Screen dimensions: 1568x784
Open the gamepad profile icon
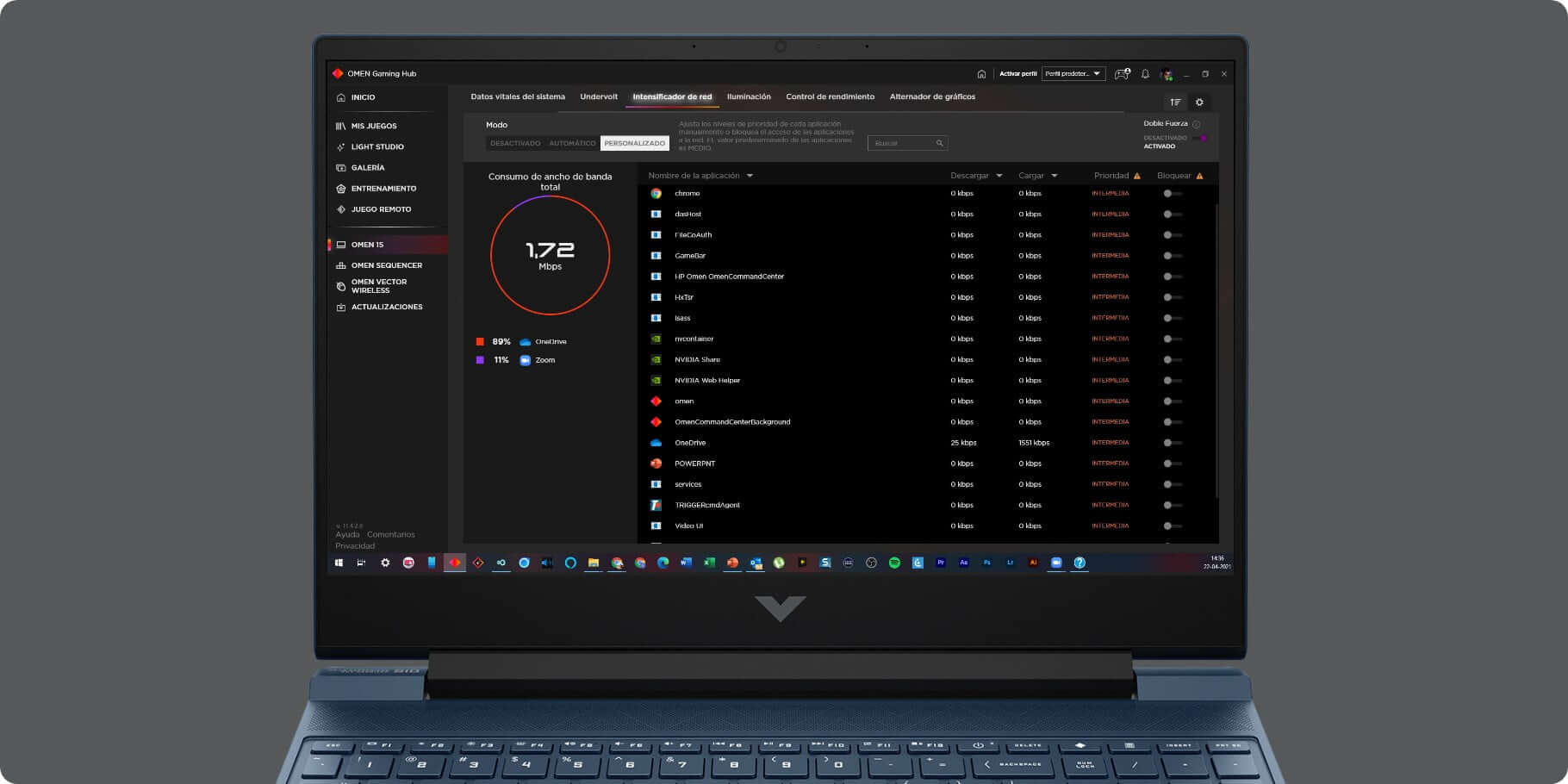(1122, 74)
